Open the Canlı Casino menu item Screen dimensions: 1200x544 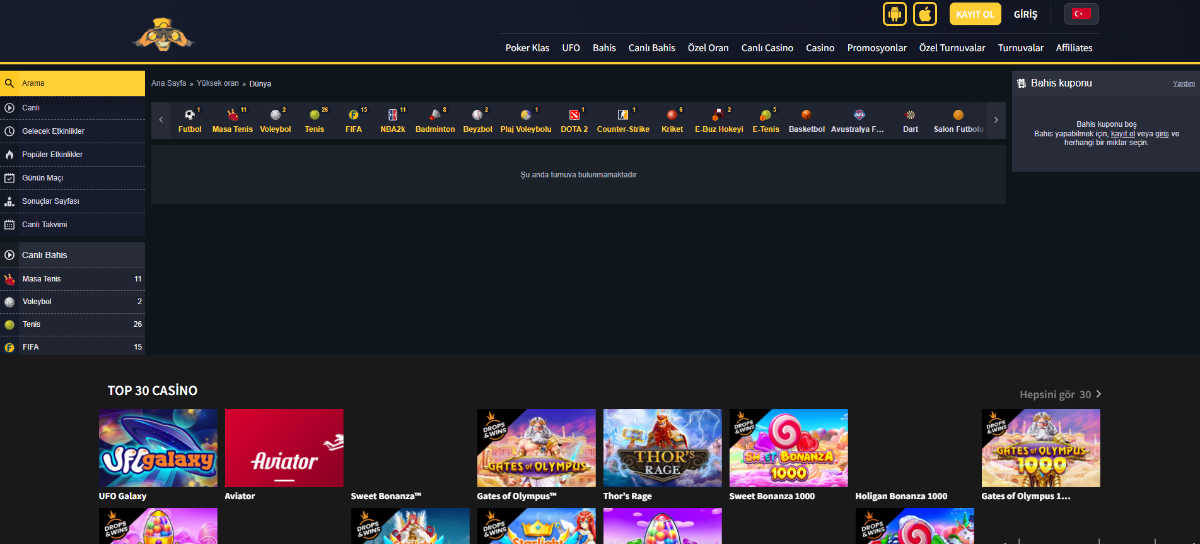[x=767, y=48]
